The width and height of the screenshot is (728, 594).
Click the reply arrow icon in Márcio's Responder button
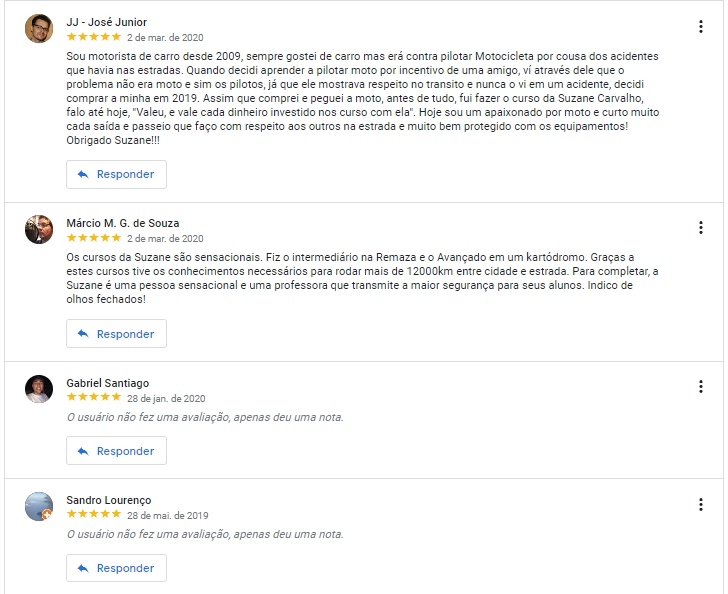83,333
